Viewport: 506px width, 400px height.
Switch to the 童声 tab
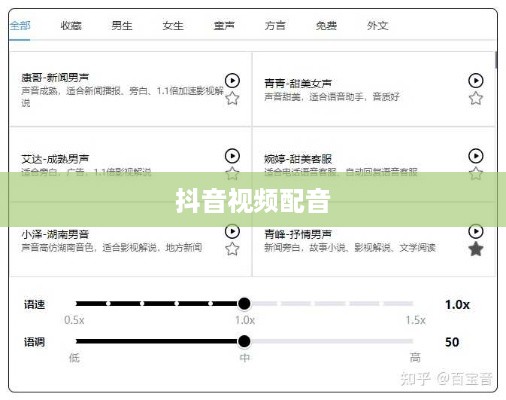(224, 26)
